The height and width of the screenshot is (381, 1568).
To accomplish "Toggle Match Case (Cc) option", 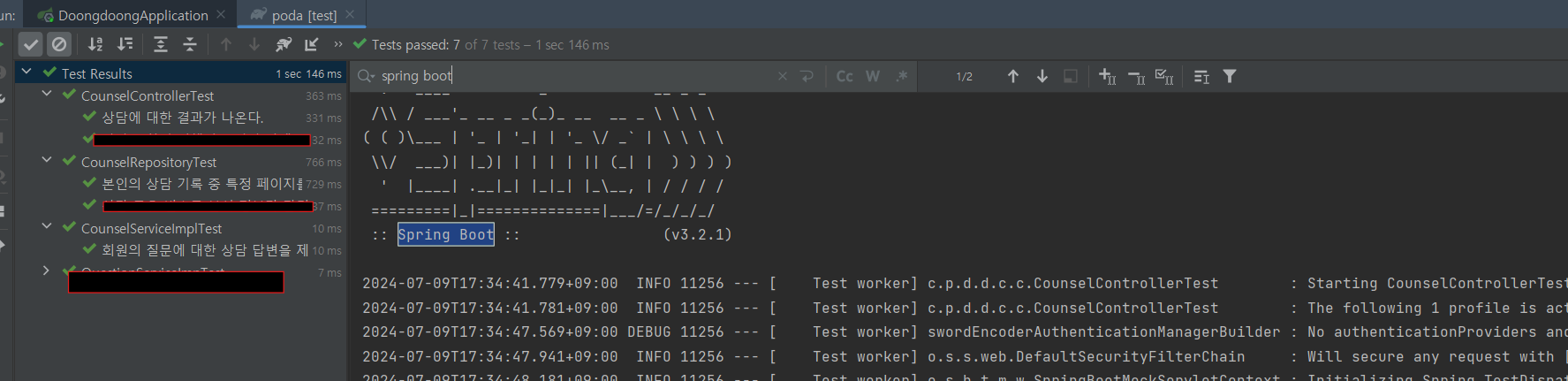I will [x=845, y=76].
